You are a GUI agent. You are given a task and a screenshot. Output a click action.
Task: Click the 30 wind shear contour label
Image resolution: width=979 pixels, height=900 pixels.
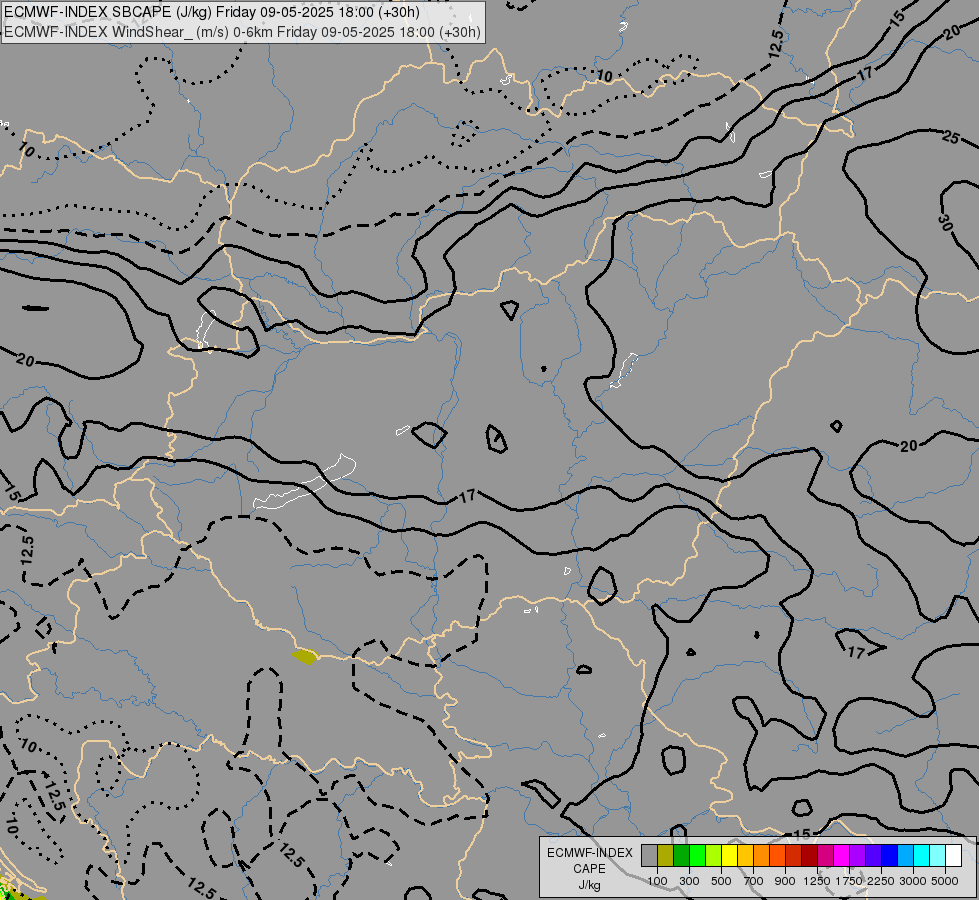click(945, 222)
